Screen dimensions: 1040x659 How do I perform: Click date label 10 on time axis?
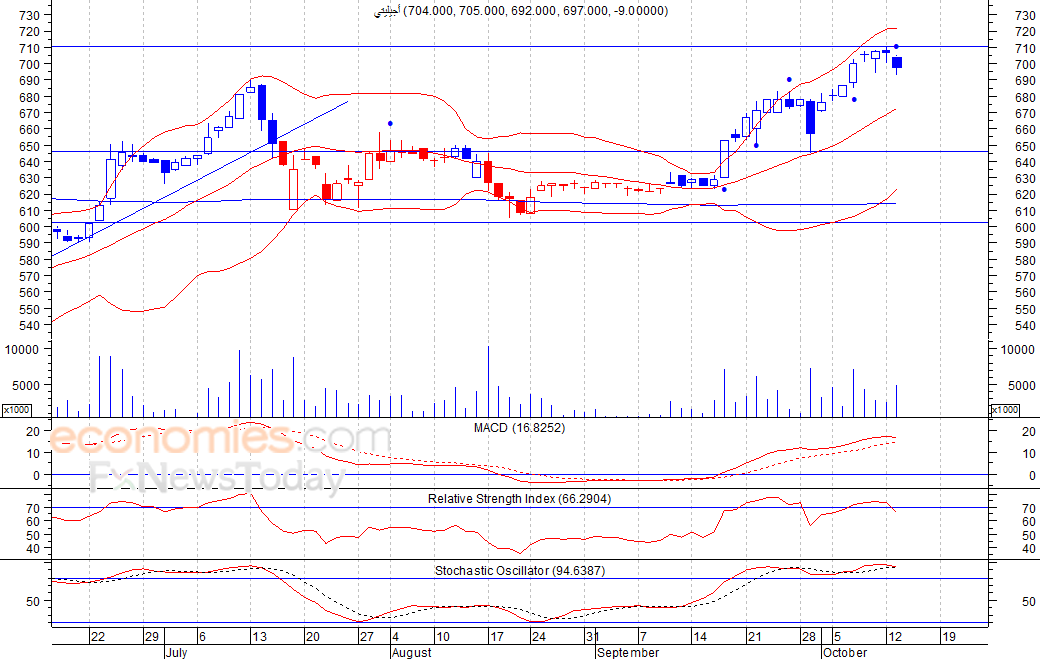coord(442,636)
